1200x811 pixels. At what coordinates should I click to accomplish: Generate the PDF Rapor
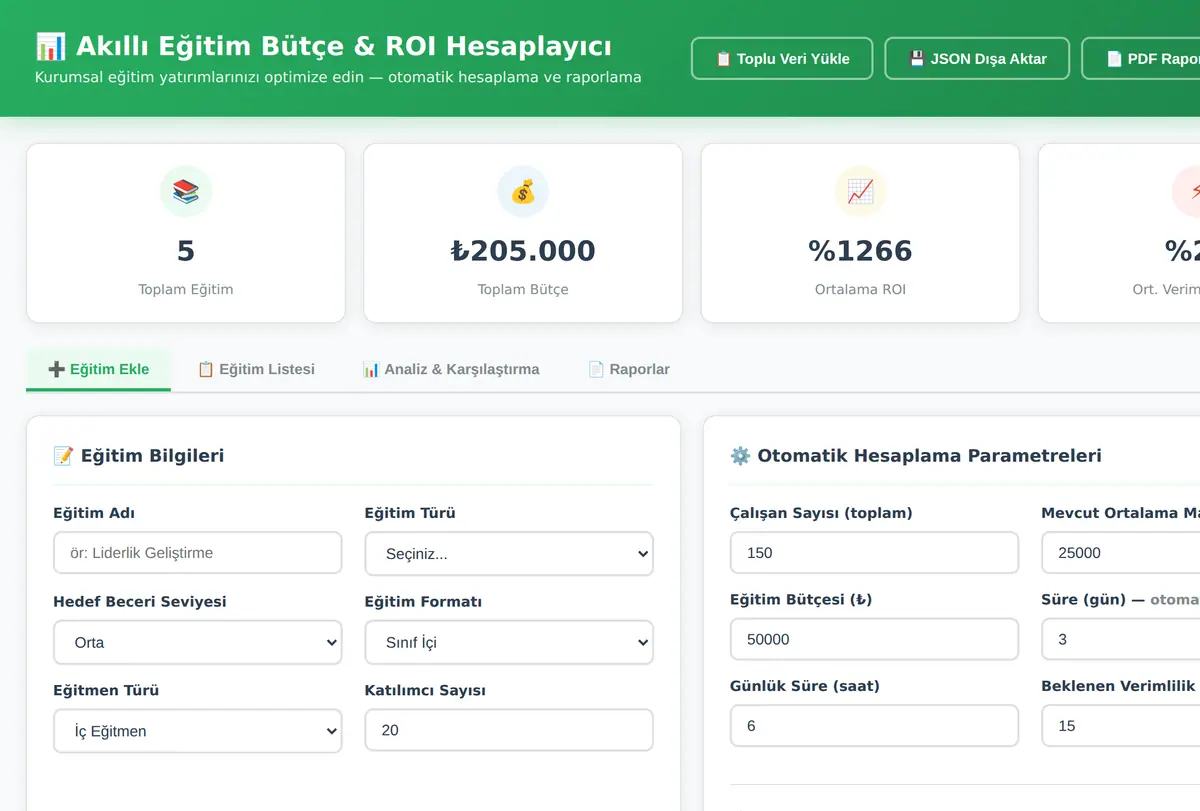click(x=1141, y=58)
